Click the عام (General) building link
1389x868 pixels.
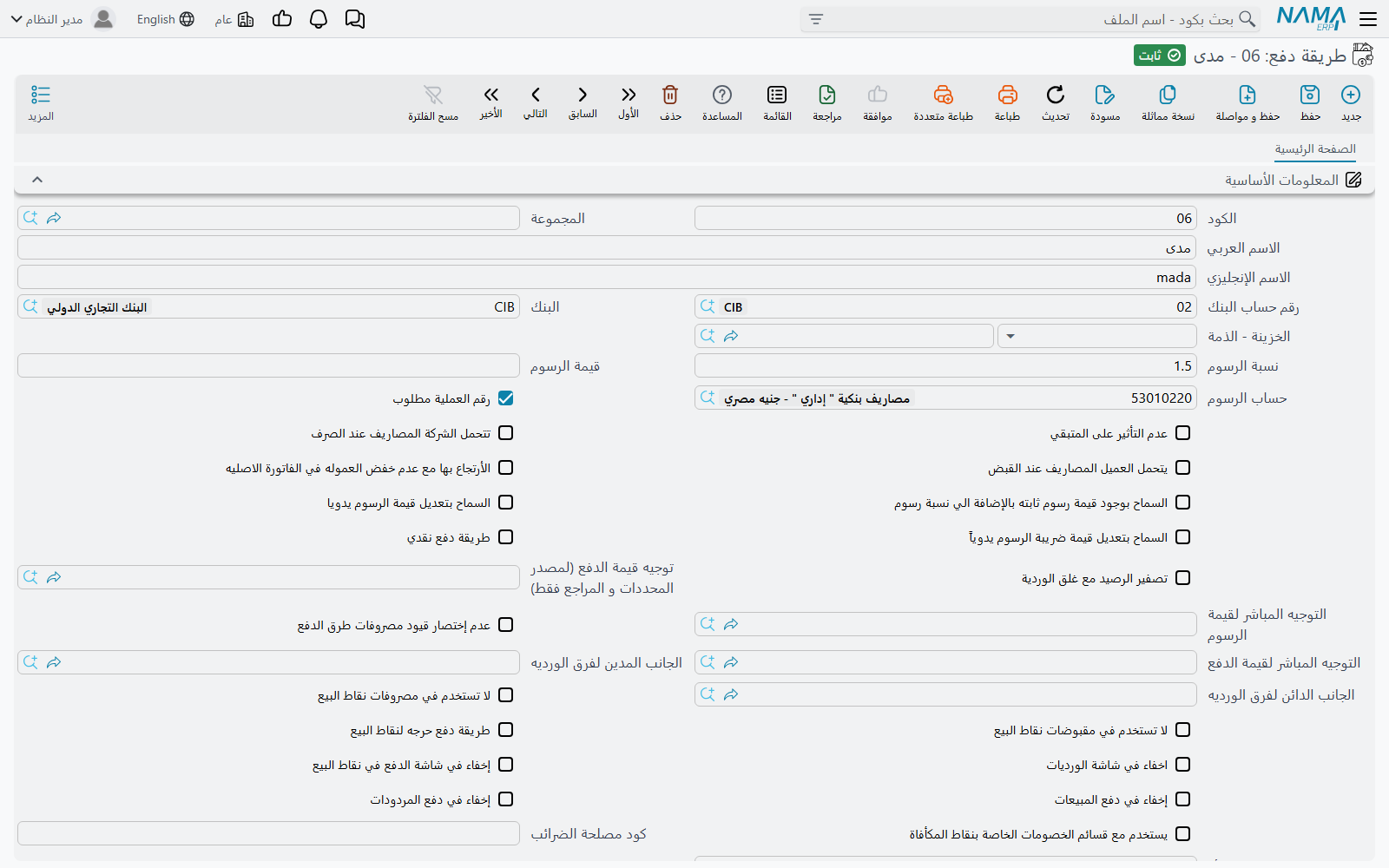pos(234,19)
